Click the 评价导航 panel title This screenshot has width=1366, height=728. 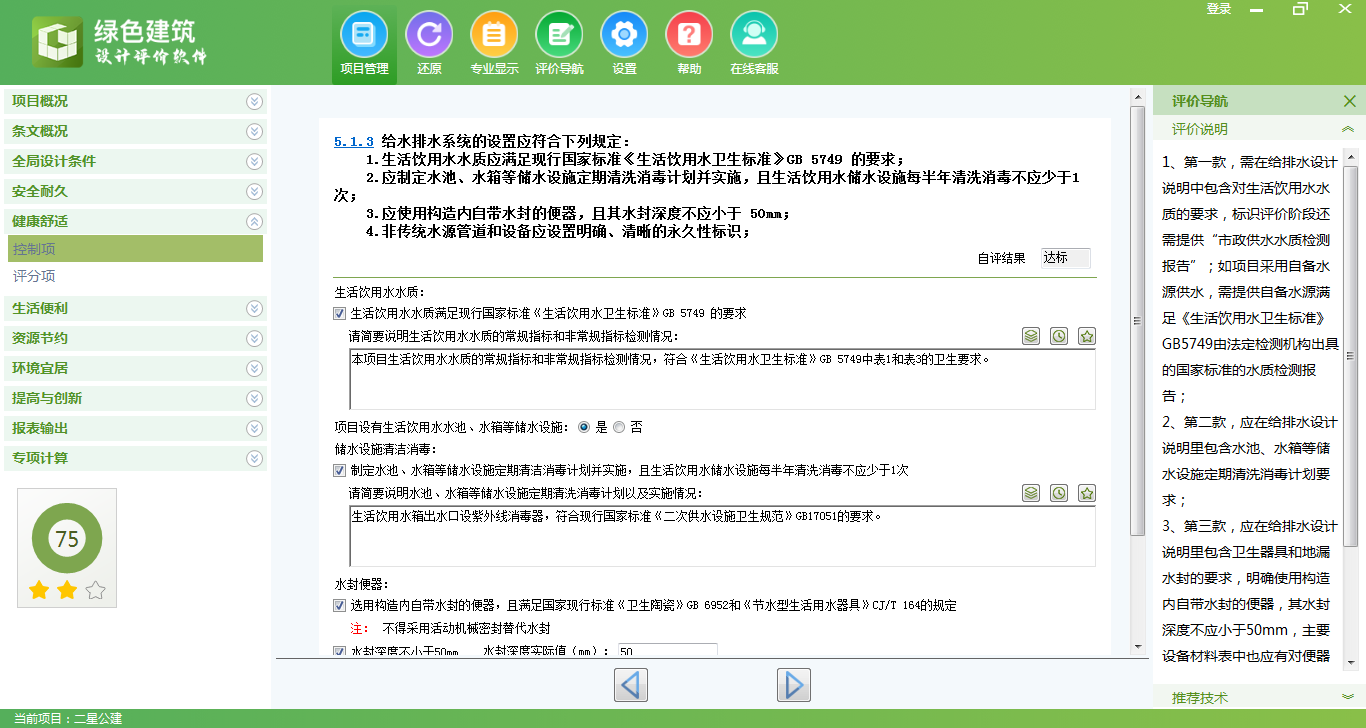(x=1200, y=101)
